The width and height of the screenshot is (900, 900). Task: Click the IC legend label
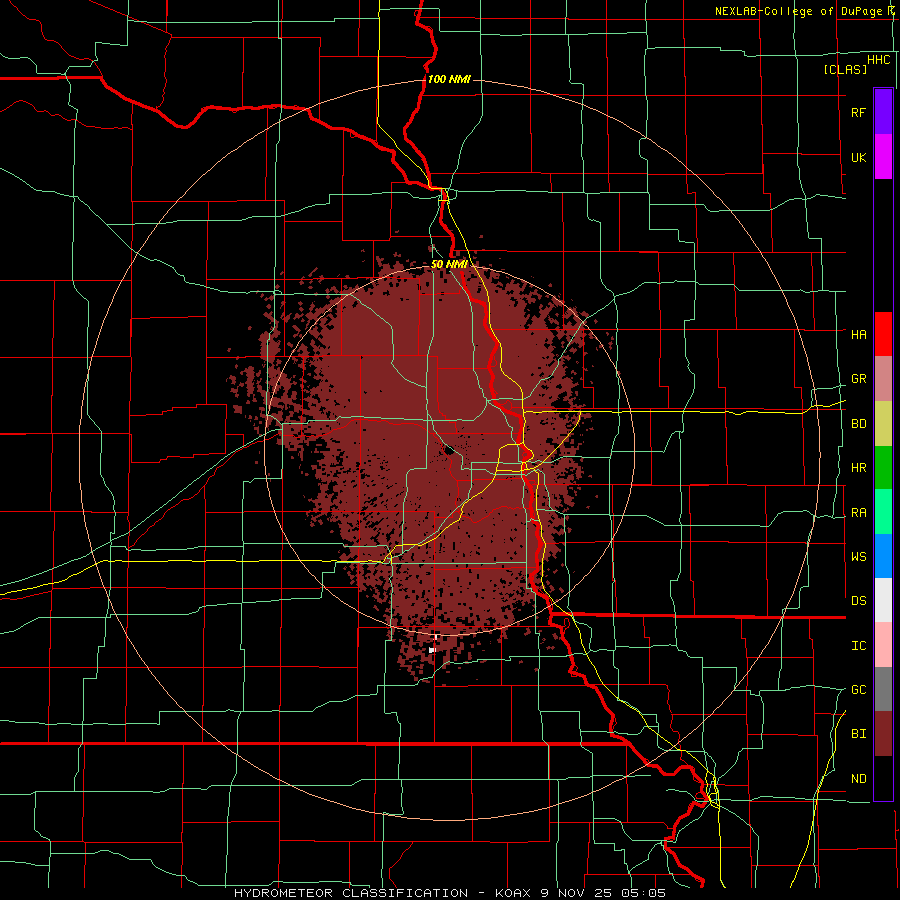click(x=858, y=646)
